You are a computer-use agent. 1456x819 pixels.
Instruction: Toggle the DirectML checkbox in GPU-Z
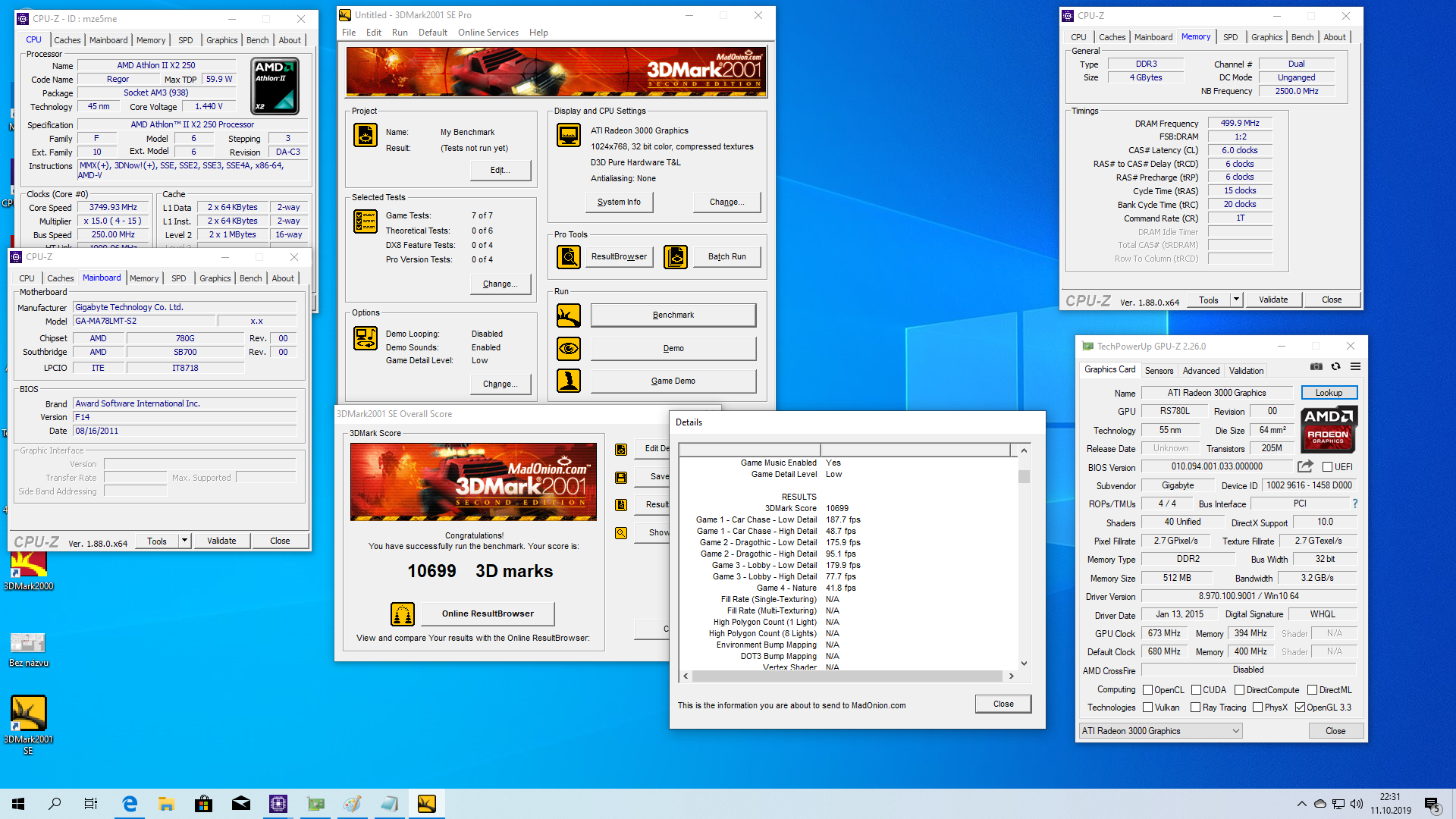click(1312, 690)
